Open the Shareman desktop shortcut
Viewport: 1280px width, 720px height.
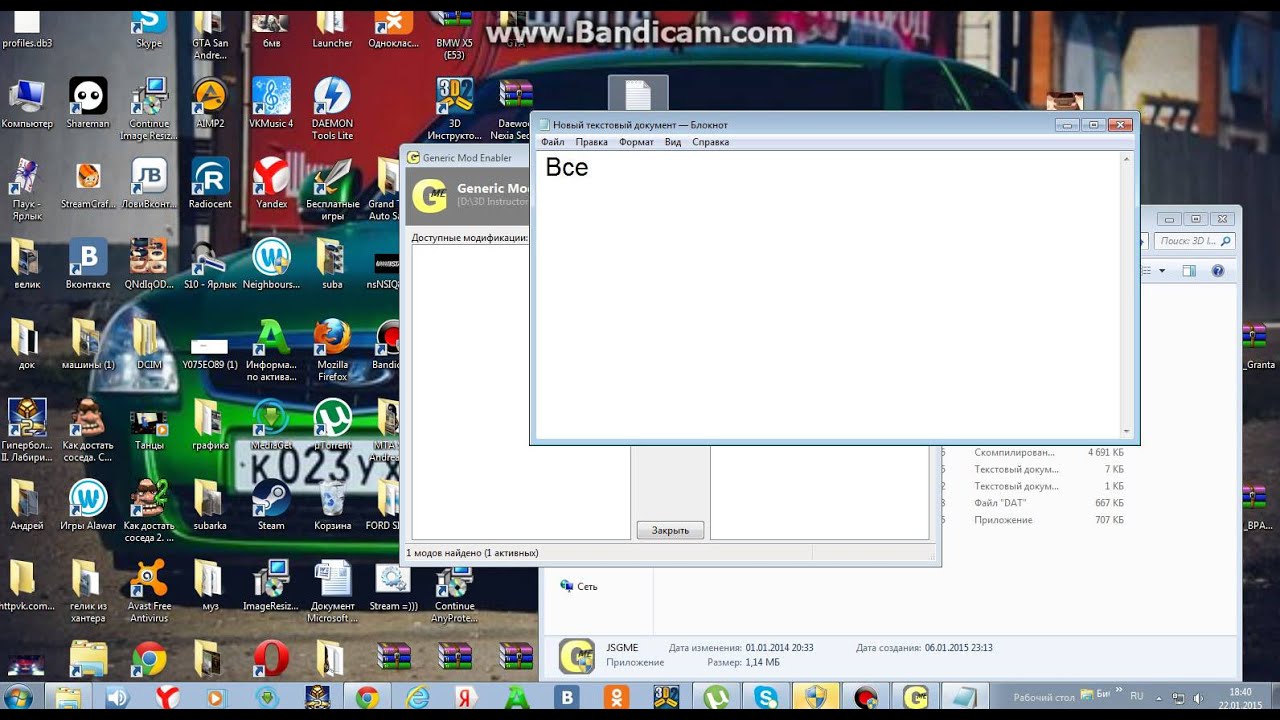pyautogui.click(x=88, y=103)
